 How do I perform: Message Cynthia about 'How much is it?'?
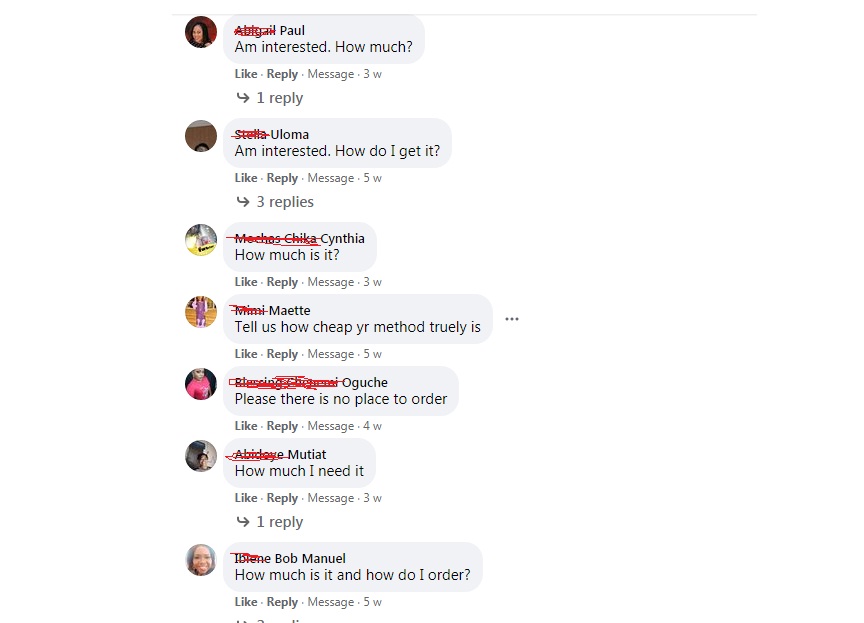[331, 282]
